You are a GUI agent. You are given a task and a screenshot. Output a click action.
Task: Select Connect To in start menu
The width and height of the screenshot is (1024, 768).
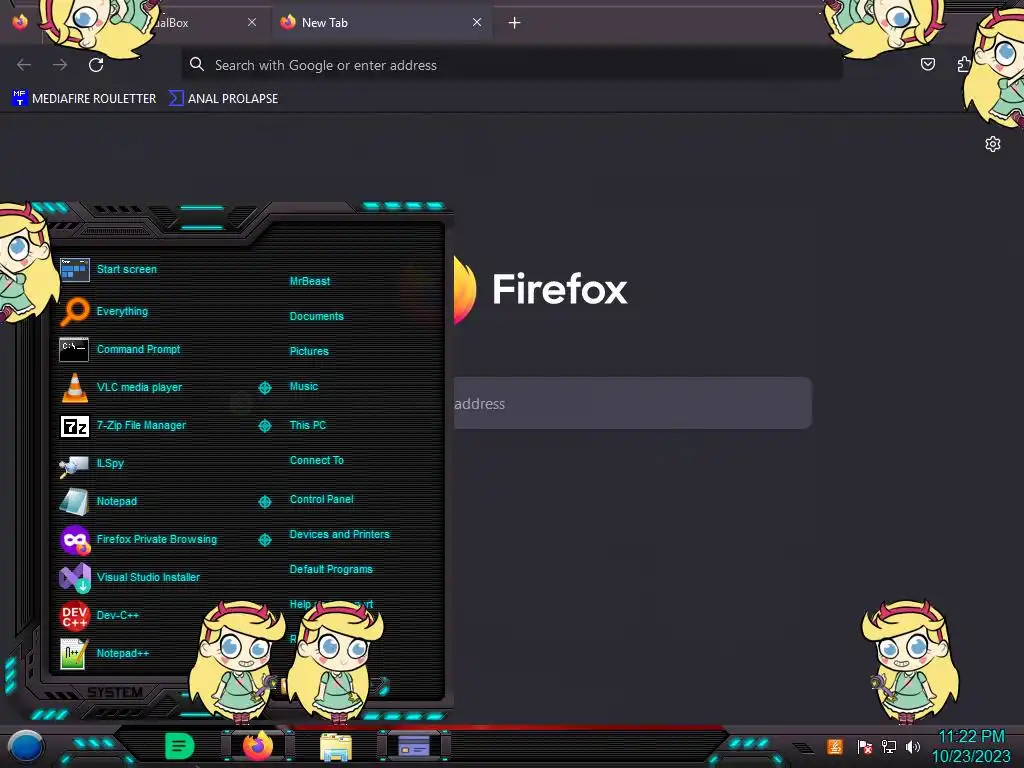[317, 460]
